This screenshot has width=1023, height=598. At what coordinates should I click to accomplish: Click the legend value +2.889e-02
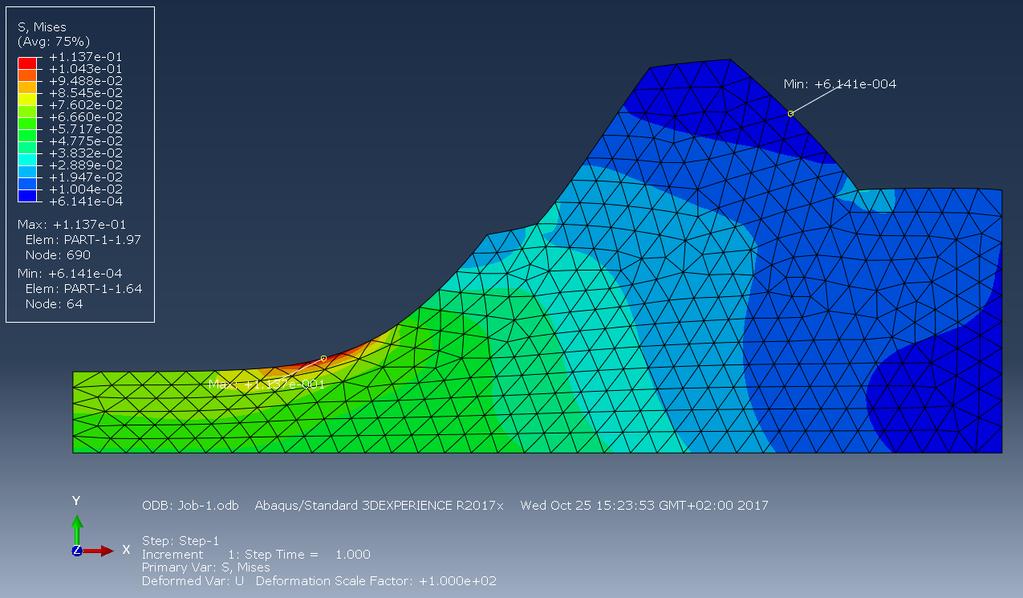coord(85,165)
